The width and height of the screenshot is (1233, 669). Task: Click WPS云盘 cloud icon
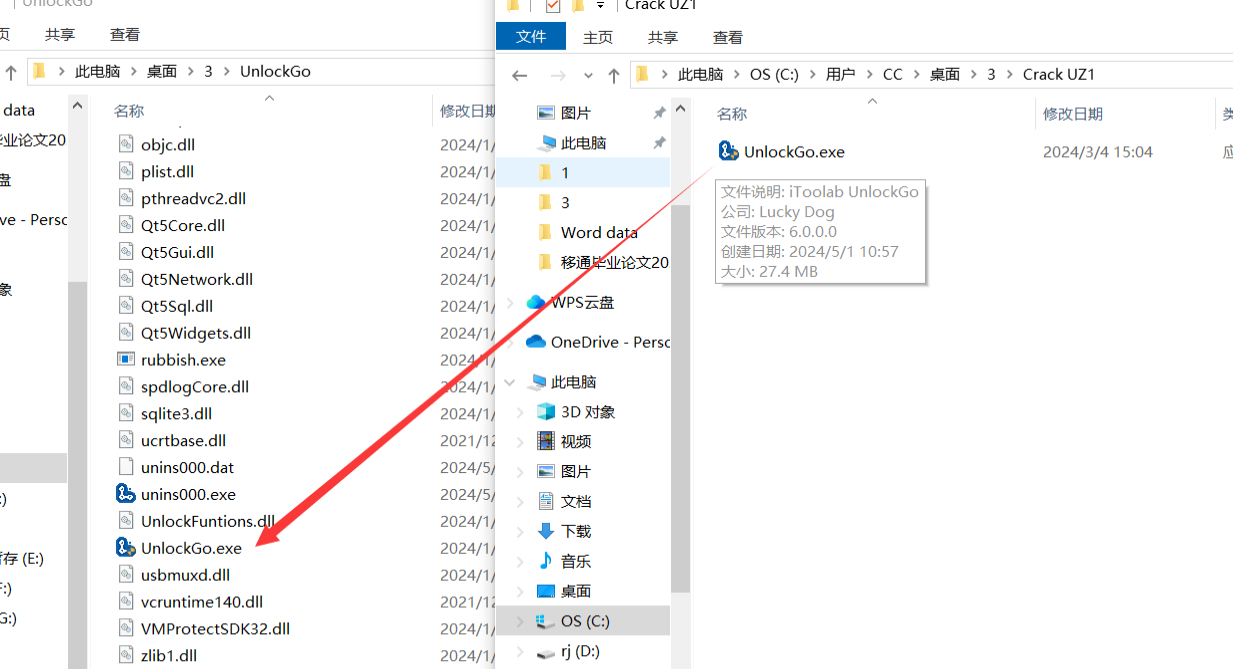[x=536, y=302]
